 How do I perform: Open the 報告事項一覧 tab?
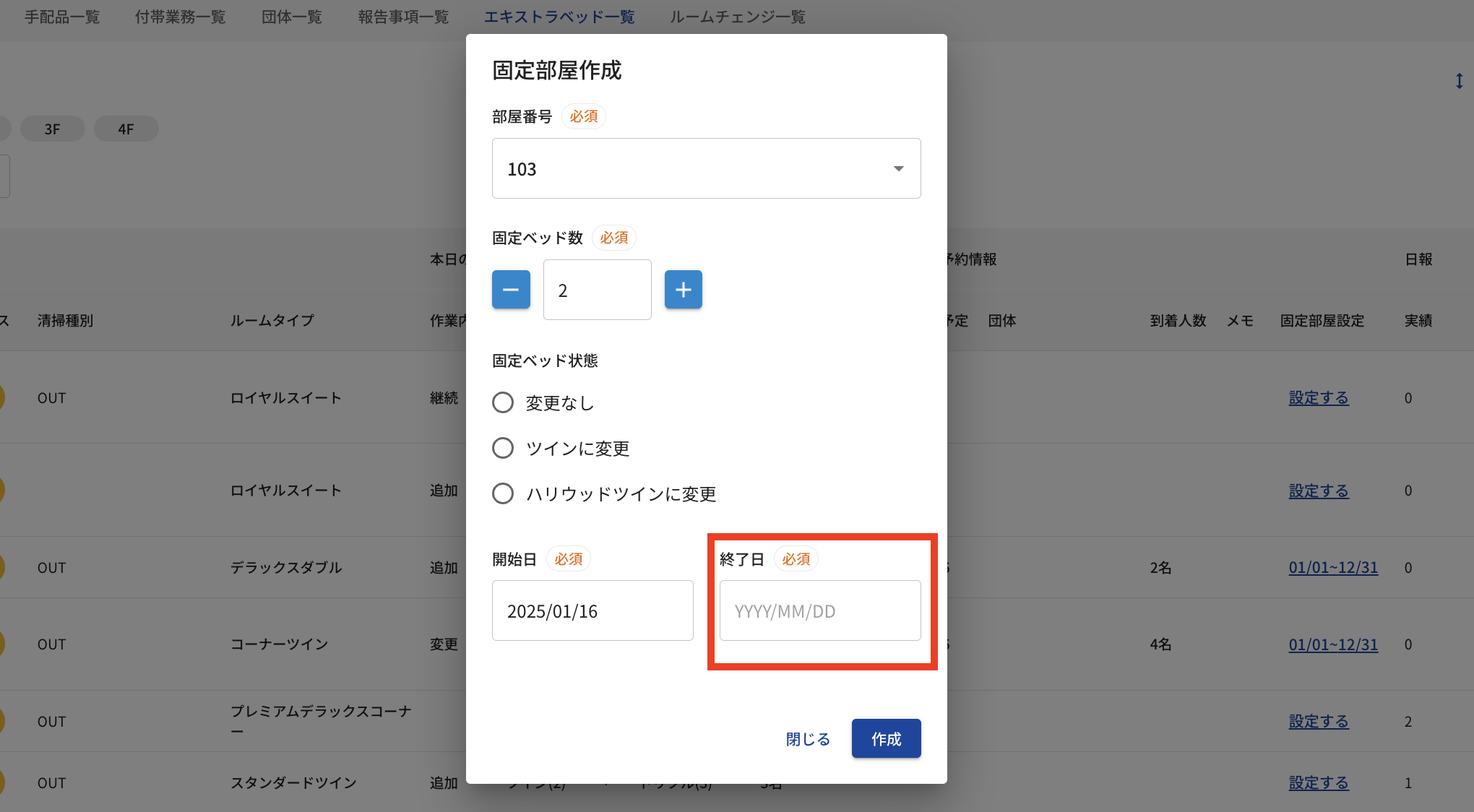[403, 17]
